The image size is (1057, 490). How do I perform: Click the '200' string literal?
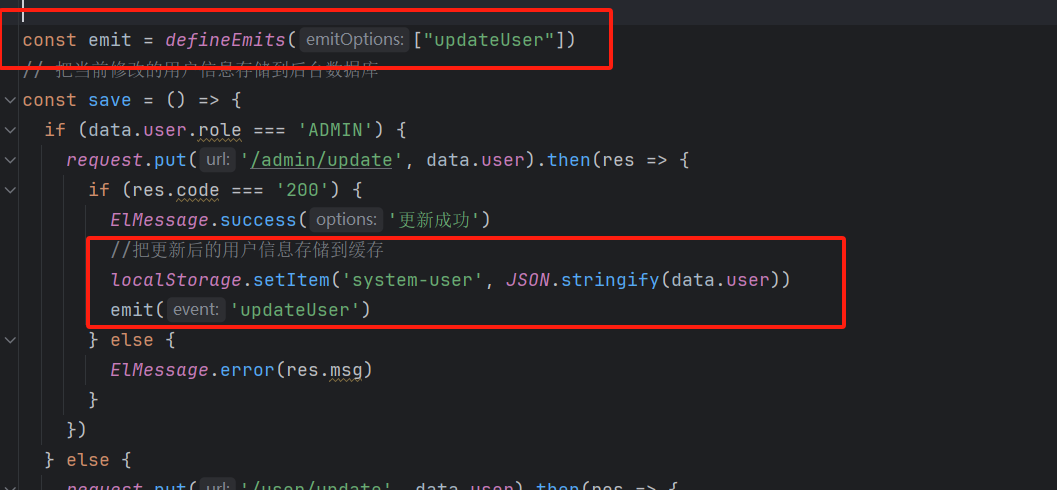[303, 190]
